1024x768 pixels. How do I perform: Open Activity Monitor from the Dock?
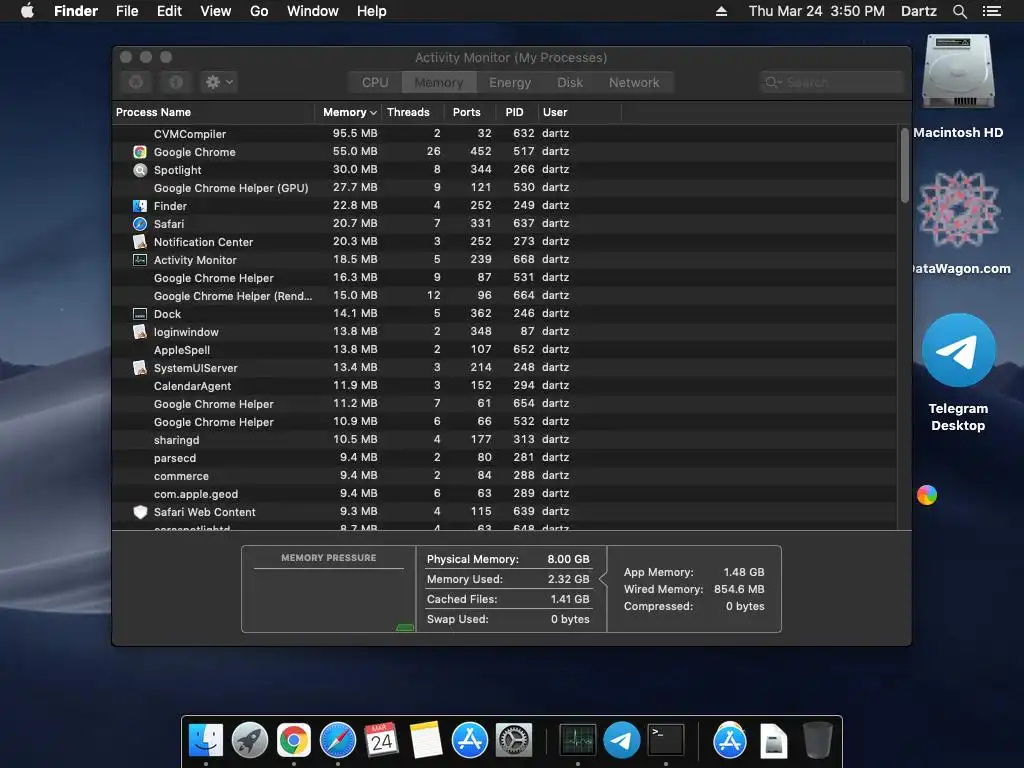[577, 741]
